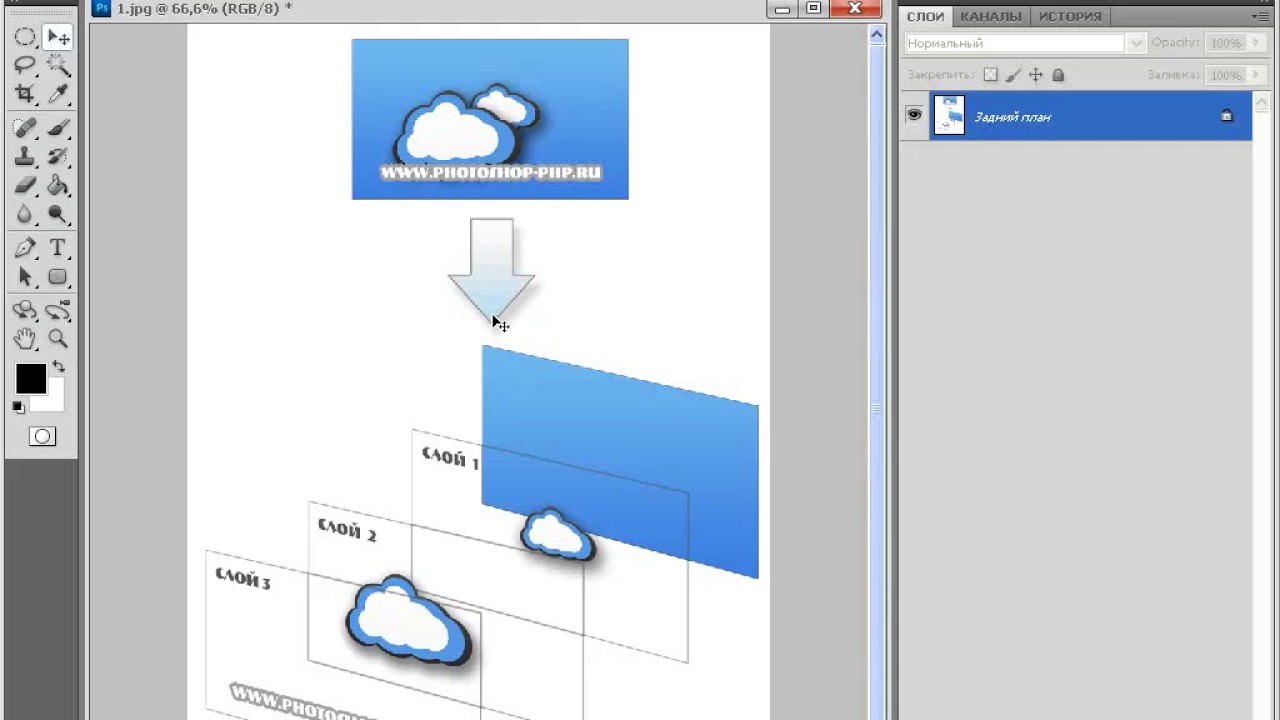
Task: Select the Crop tool
Action: coord(25,93)
